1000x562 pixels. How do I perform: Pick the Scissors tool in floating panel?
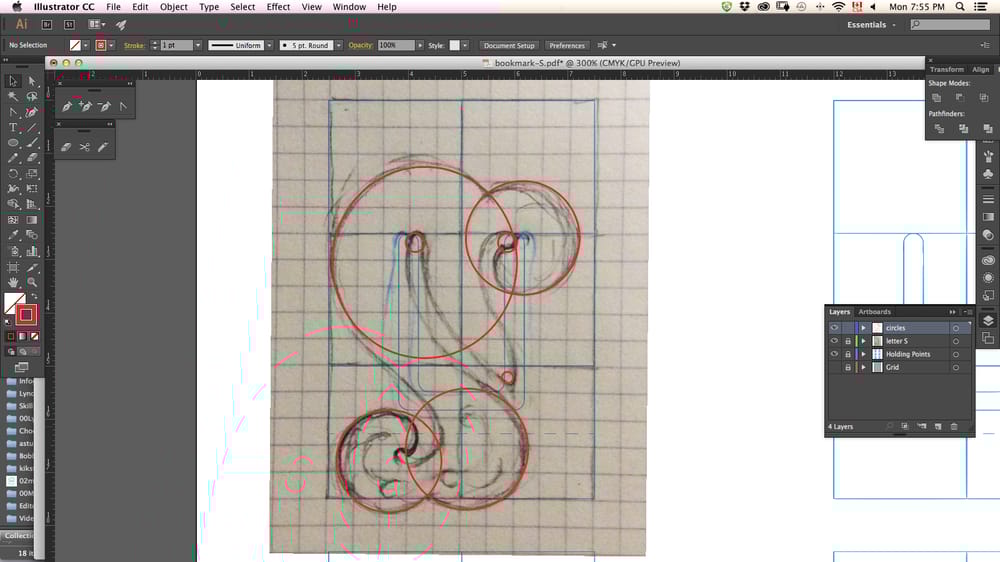point(85,147)
